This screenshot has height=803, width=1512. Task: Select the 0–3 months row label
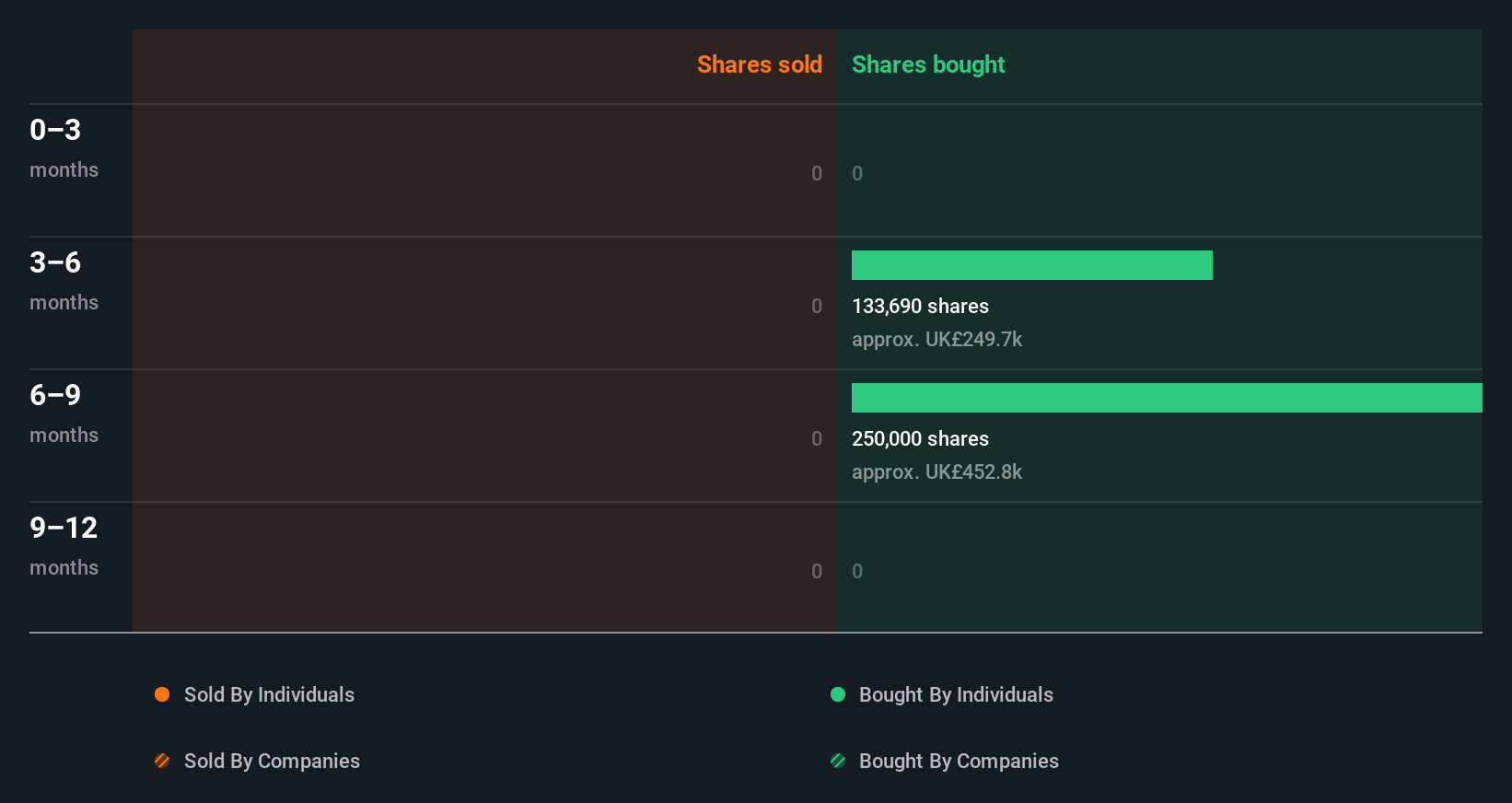[64, 147]
